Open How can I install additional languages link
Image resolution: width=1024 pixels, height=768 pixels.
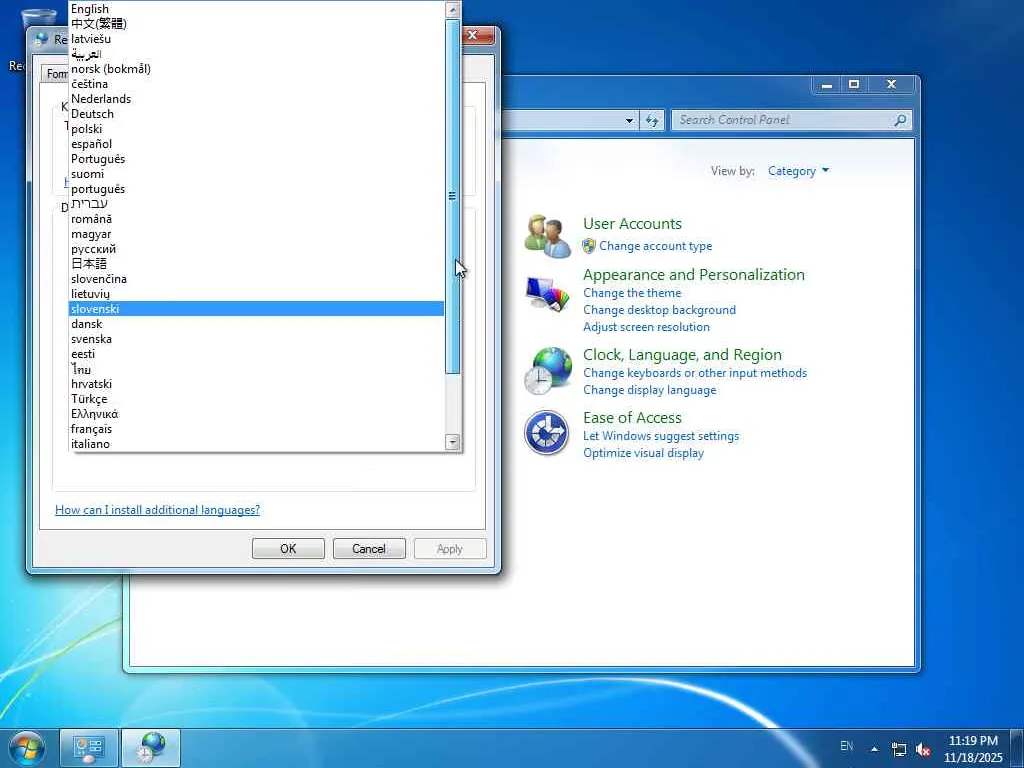(157, 509)
